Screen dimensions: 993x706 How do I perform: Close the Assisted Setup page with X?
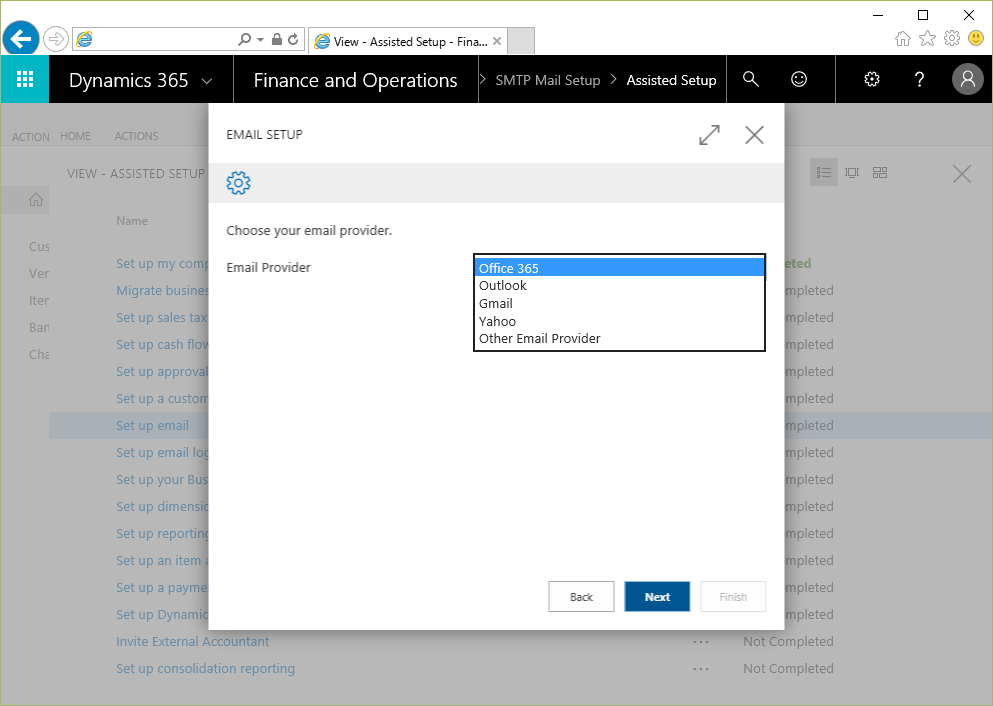(x=962, y=174)
